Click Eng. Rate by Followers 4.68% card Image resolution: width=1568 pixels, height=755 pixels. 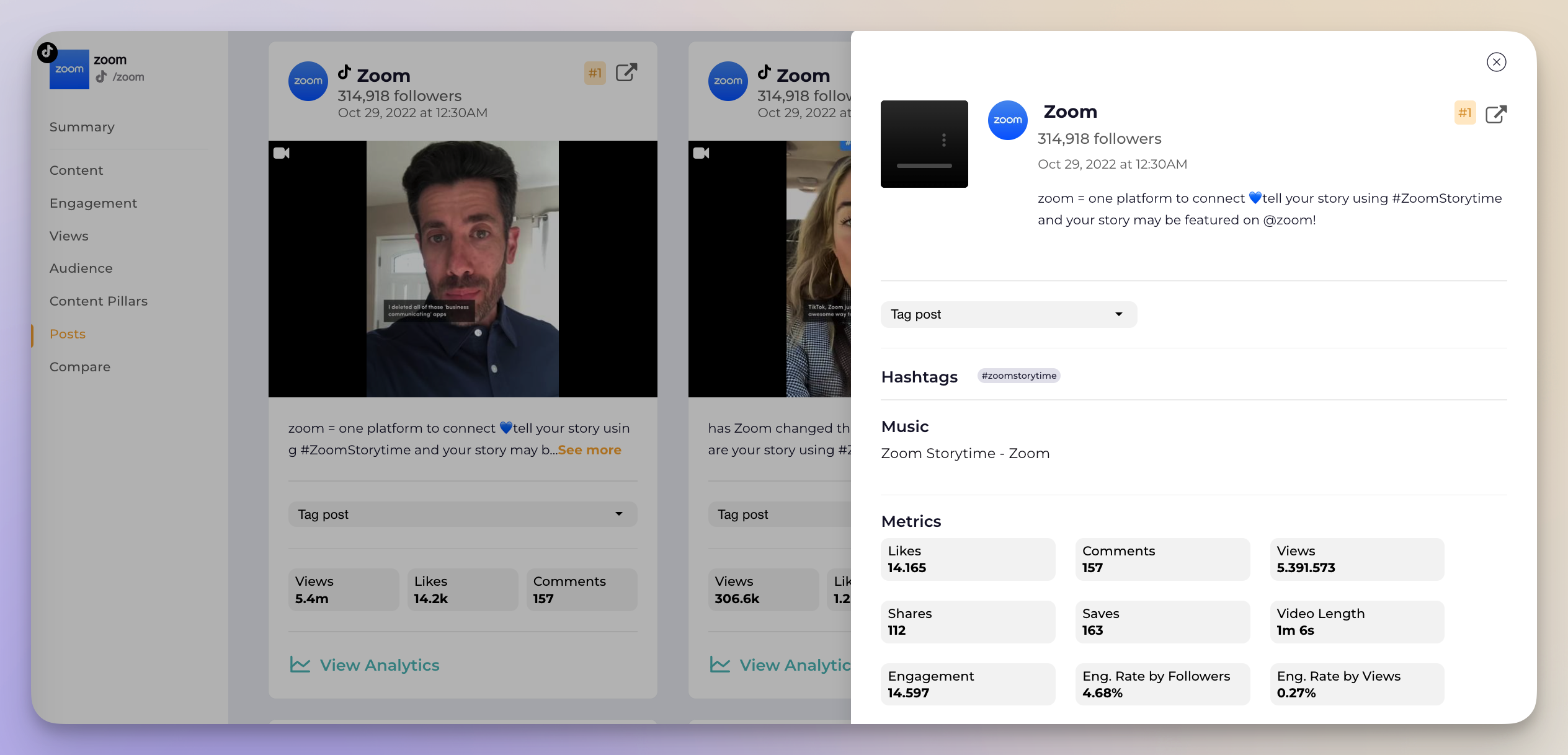pyautogui.click(x=1162, y=684)
